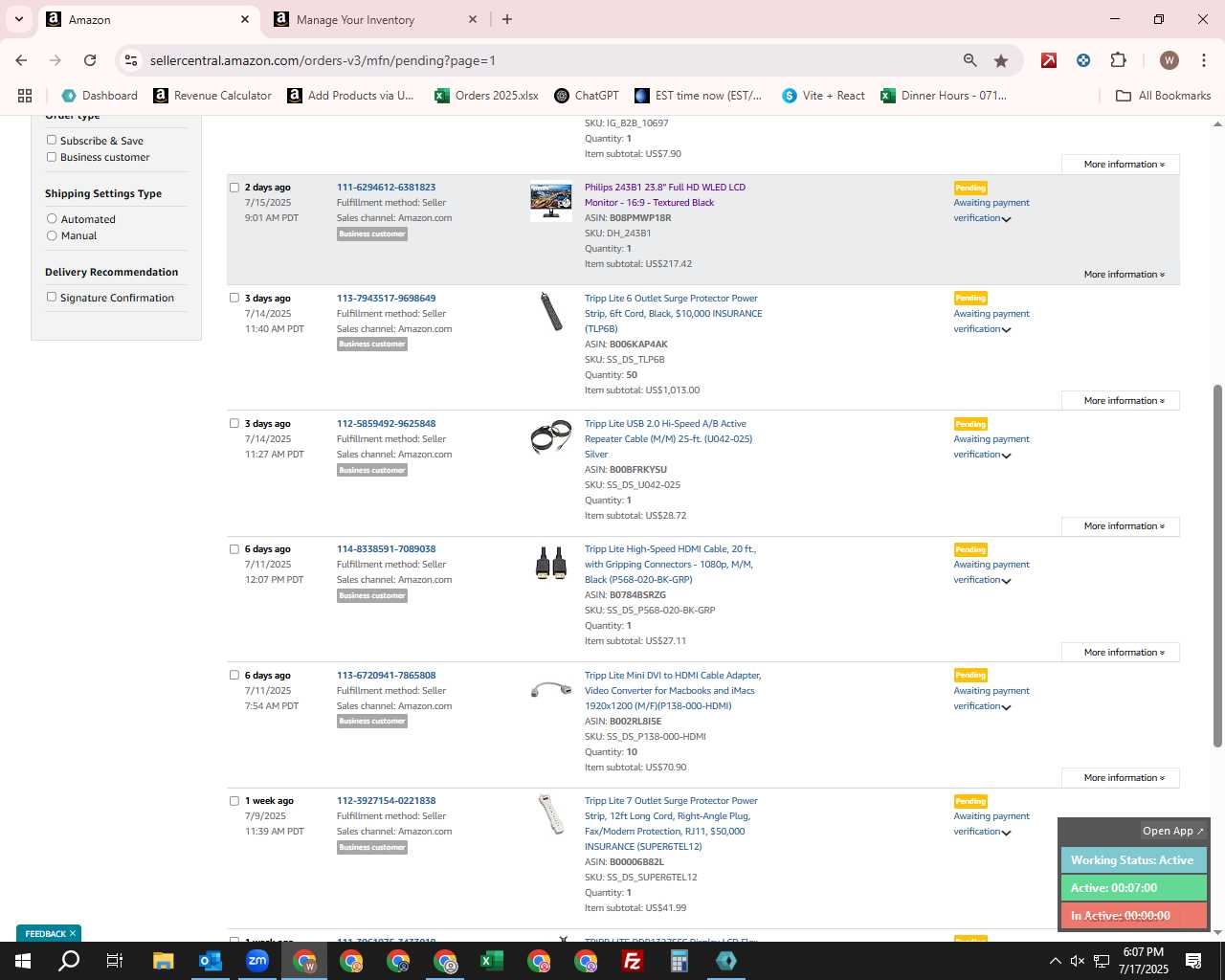Close the Manage Your Inventory tab

(473, 19)
